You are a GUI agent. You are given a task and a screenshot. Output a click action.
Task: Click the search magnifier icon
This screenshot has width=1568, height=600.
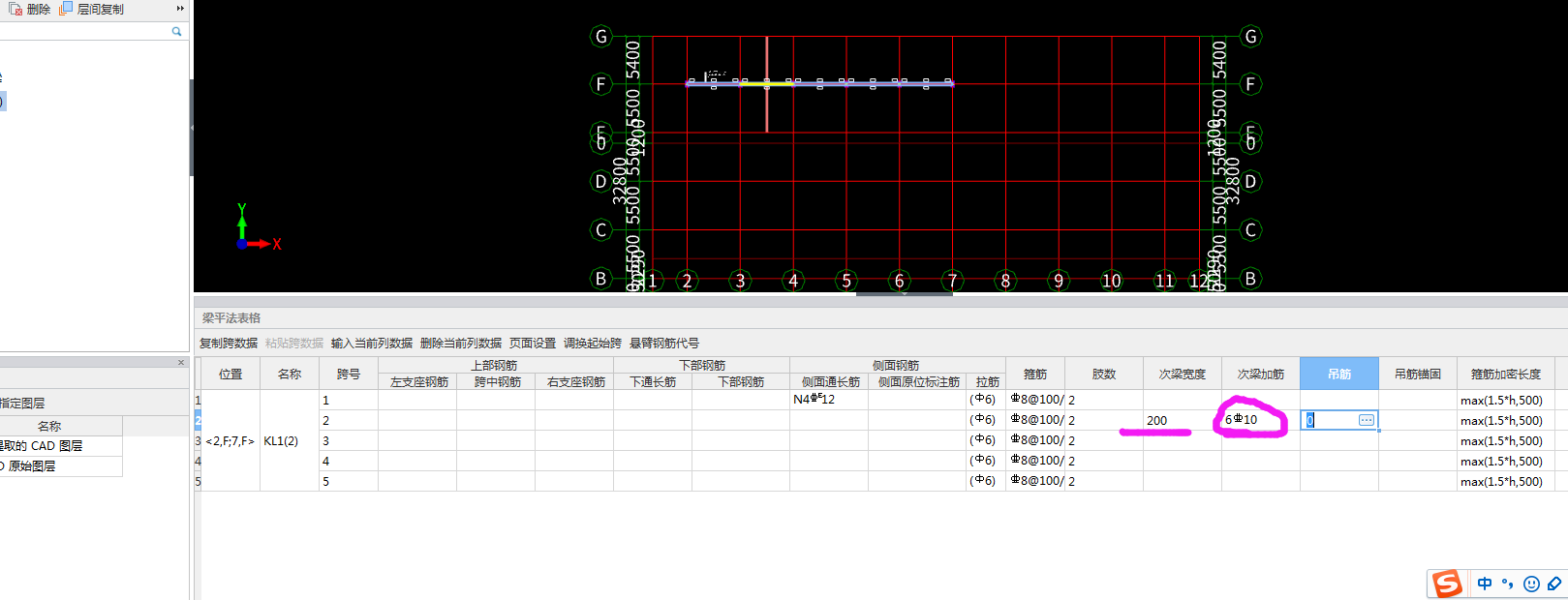click(176, 31)
